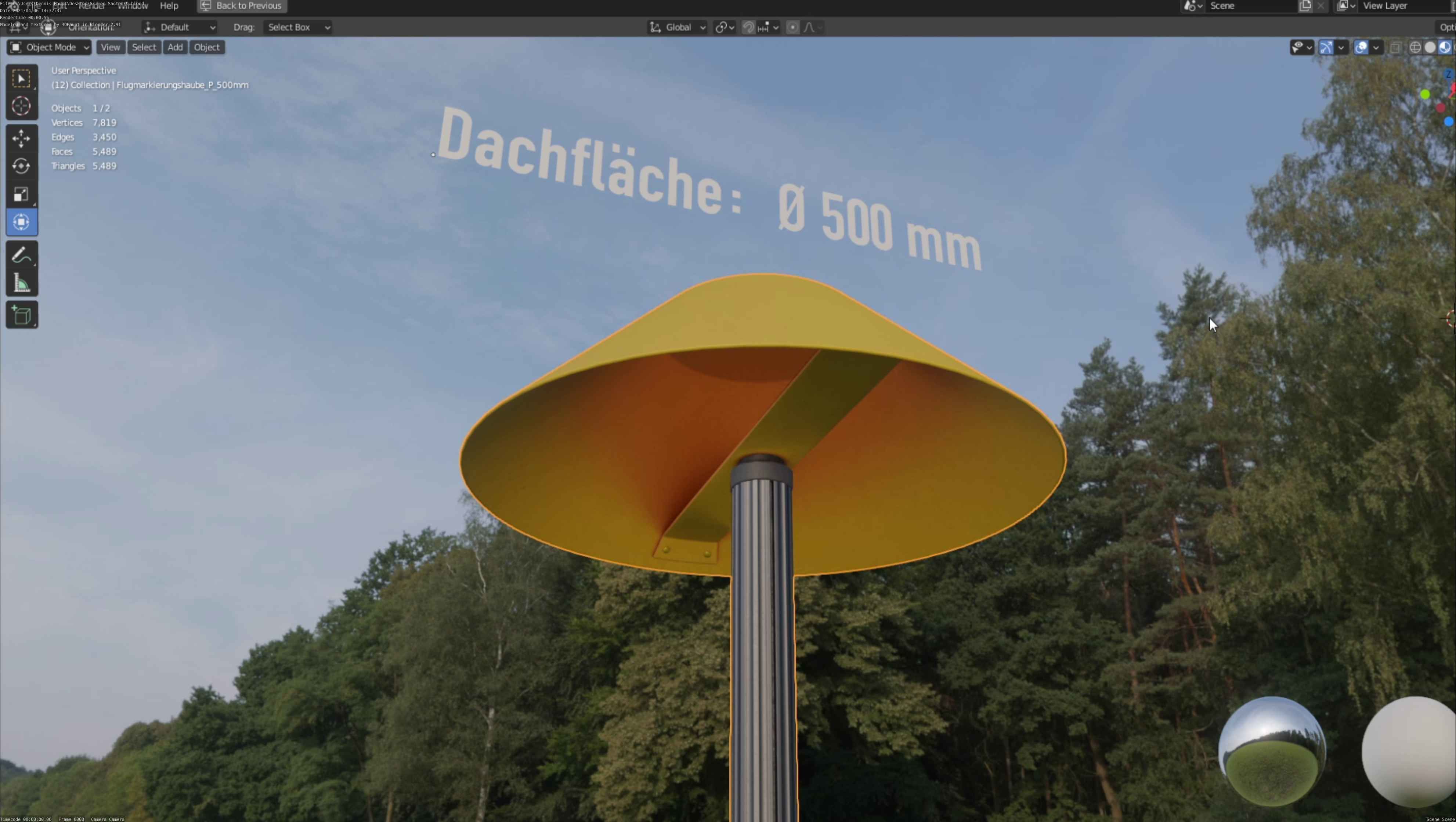1456x822 pixels.
Task: Open the Add menu
Action: point(175,47)
